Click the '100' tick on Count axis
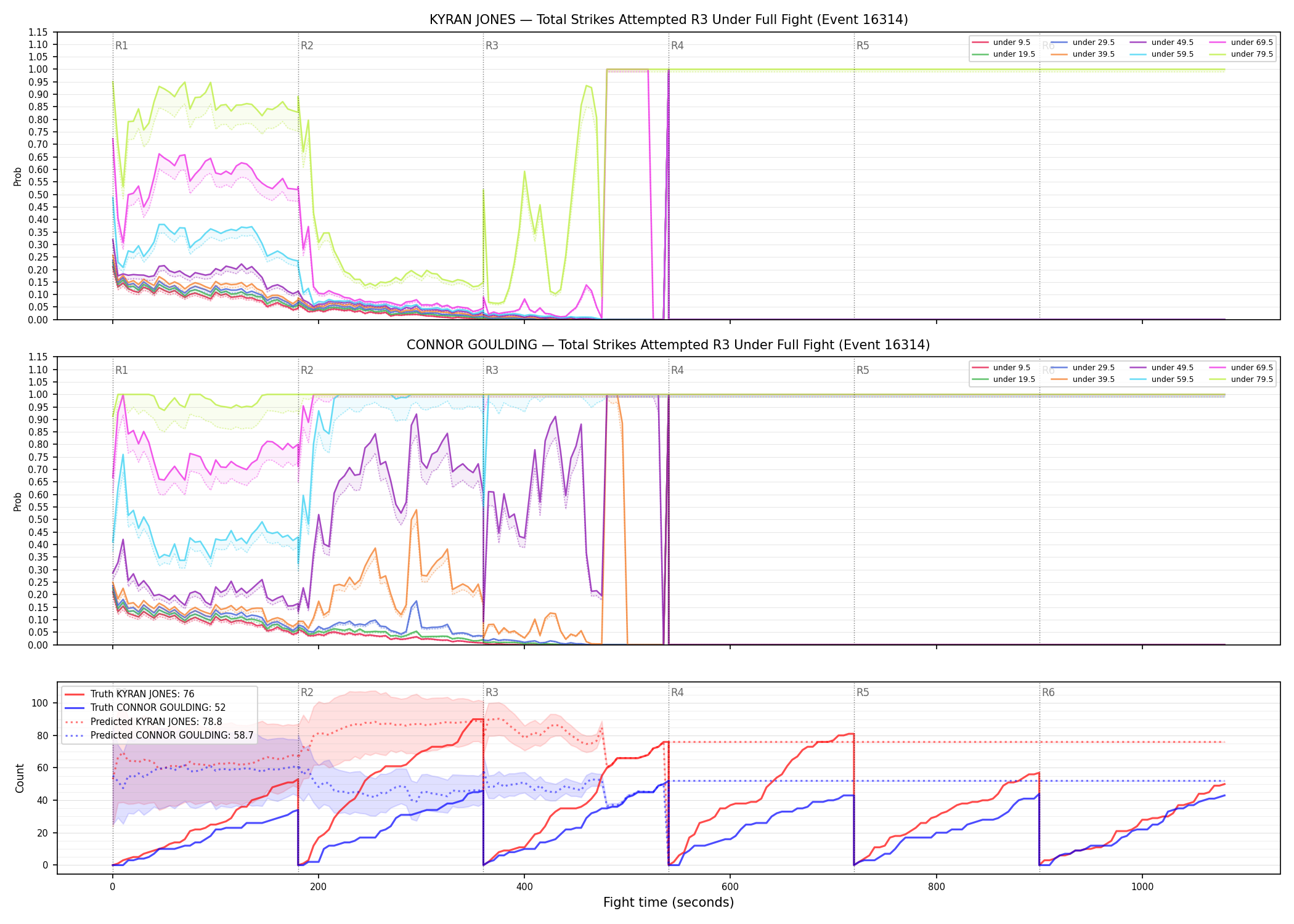The image size is (1294, 924). point(40,703)
